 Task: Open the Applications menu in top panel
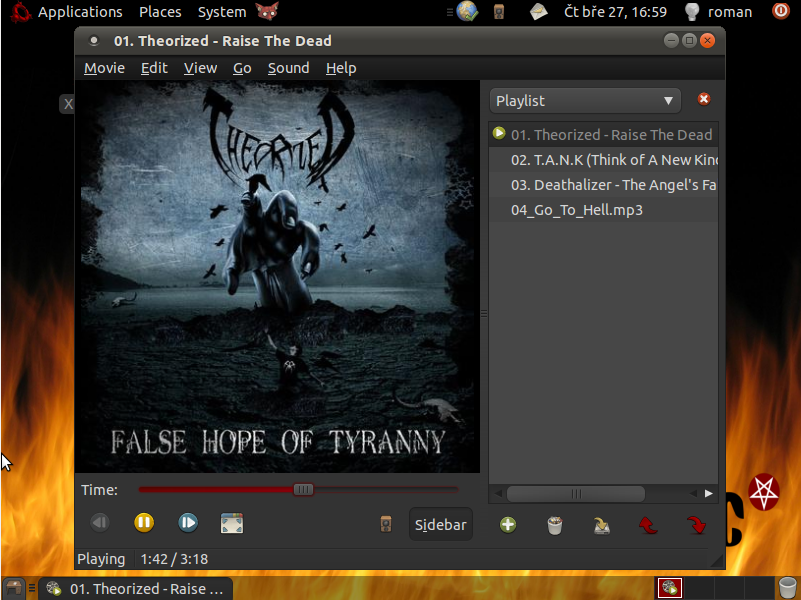coord(80,12)
